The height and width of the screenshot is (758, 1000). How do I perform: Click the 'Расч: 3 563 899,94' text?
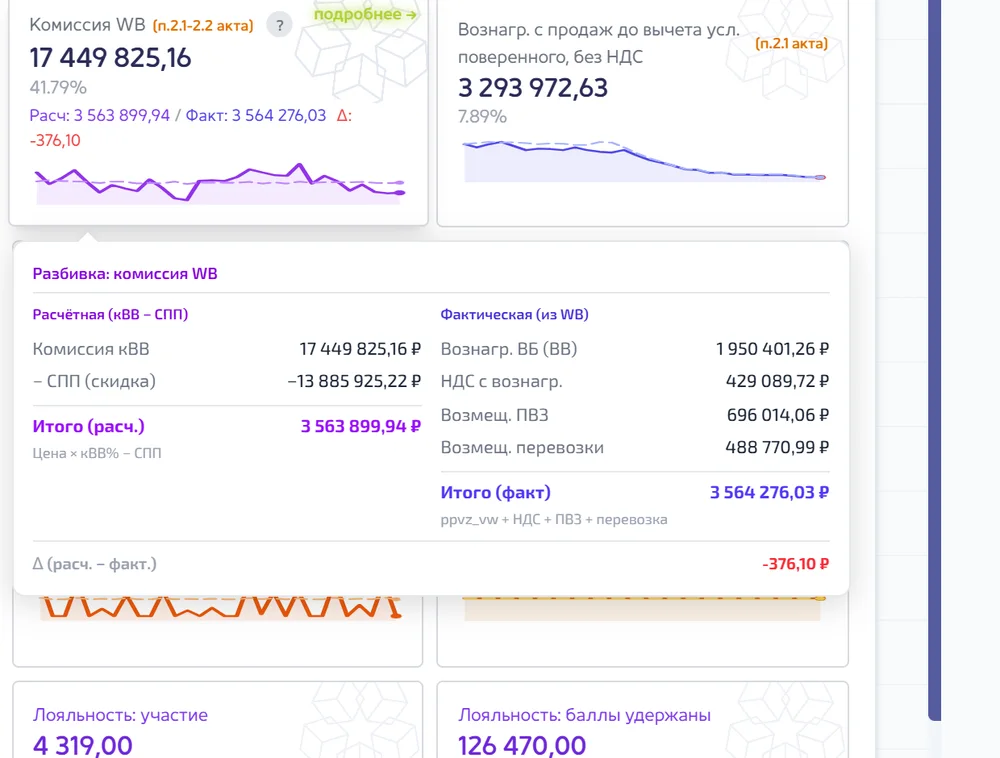99,115
